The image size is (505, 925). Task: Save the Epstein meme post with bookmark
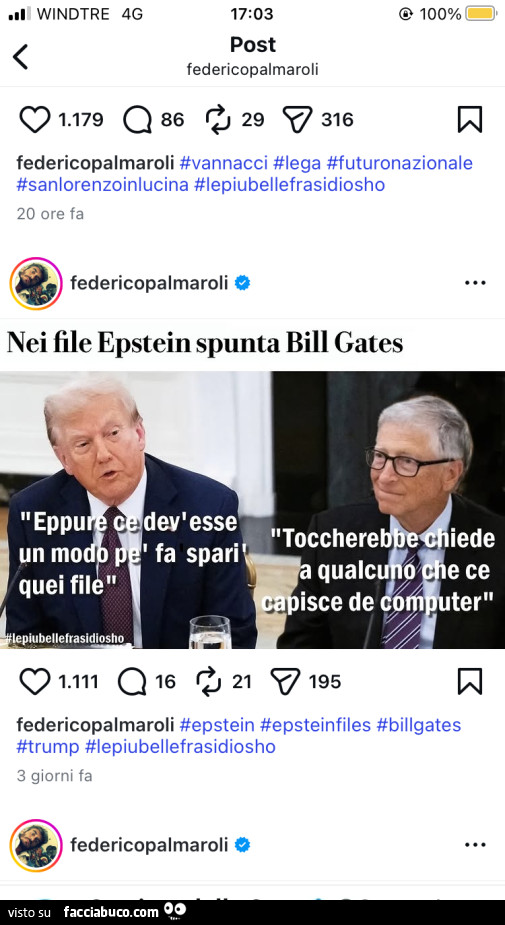pyautogui.click(x=470, y=682)
